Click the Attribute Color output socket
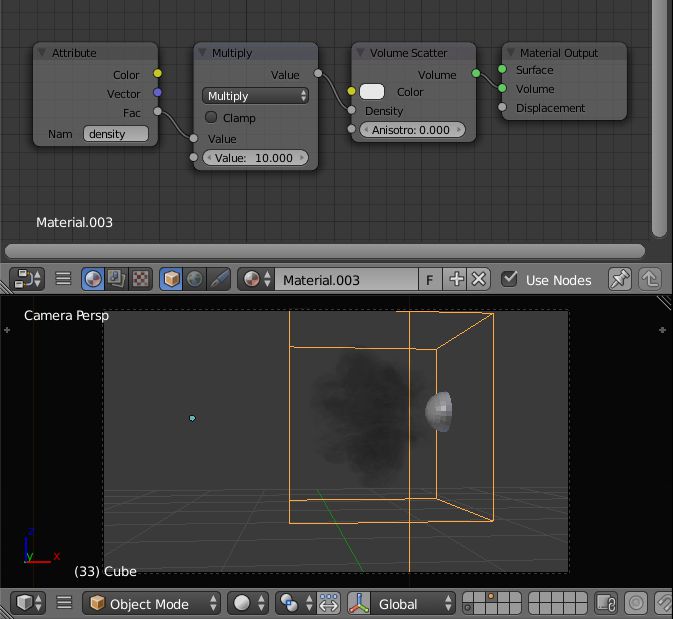The width and height of the screenshot is (673, 619). (x=158, y=73)
